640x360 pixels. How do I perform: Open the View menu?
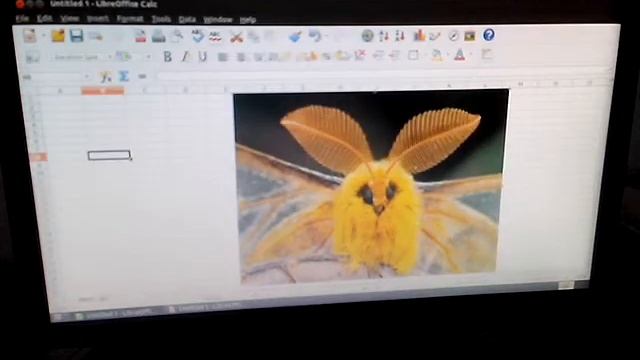[69, 19]
